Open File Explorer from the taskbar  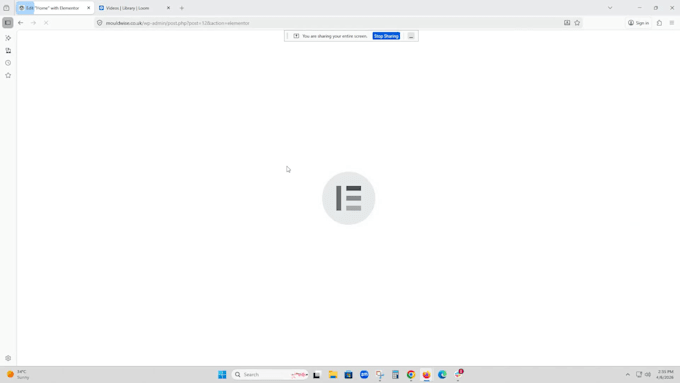tap(333, 375)
